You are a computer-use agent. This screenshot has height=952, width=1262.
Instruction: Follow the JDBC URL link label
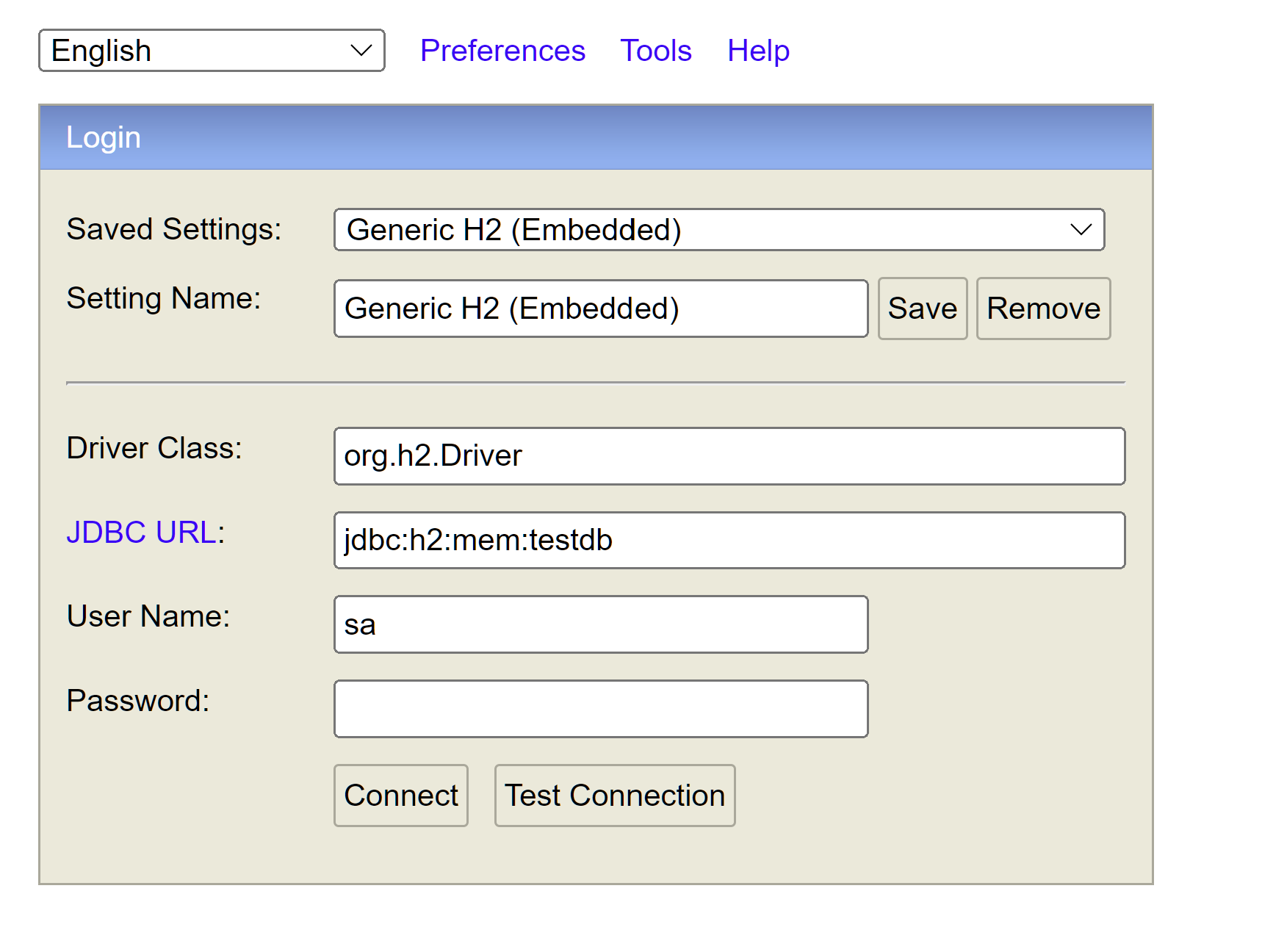[141, 533]
